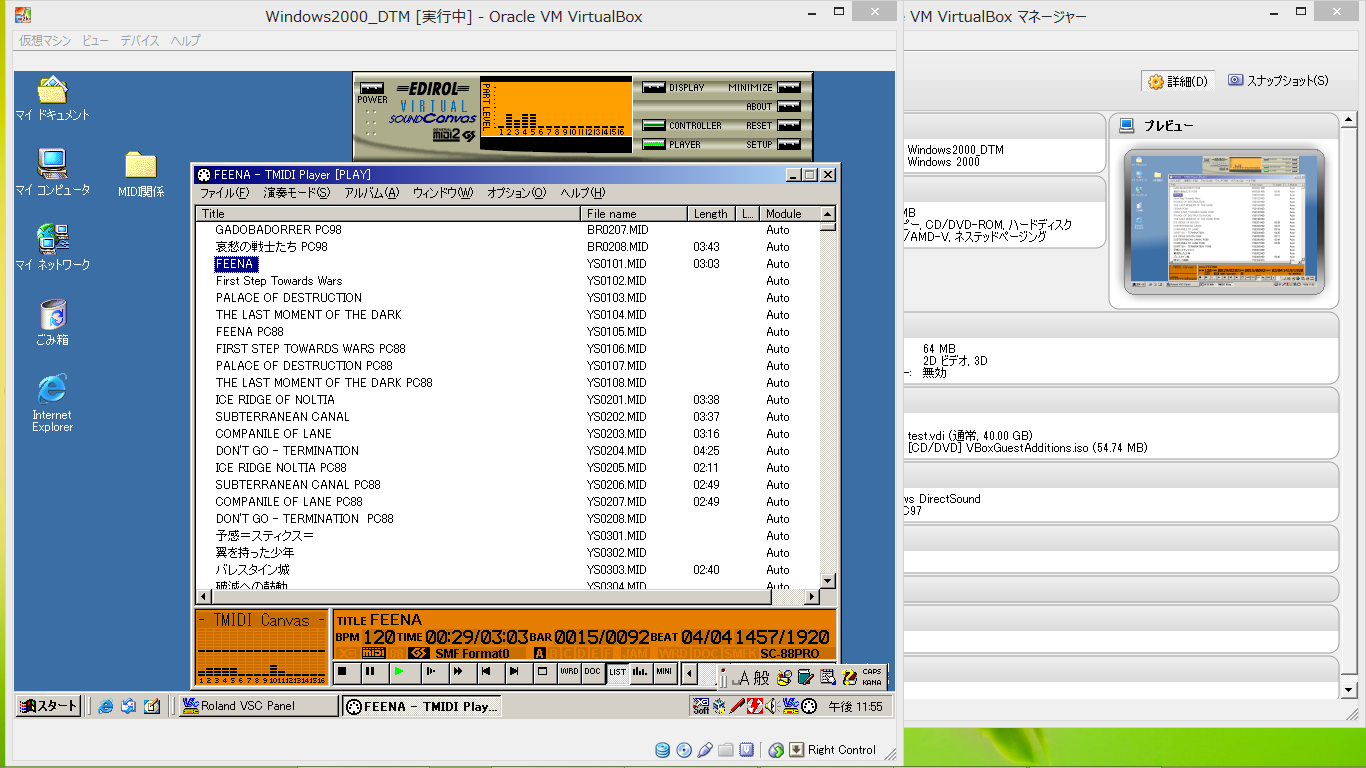
Task: Toggle the DOC viewer button
Action: coord(592,672)
